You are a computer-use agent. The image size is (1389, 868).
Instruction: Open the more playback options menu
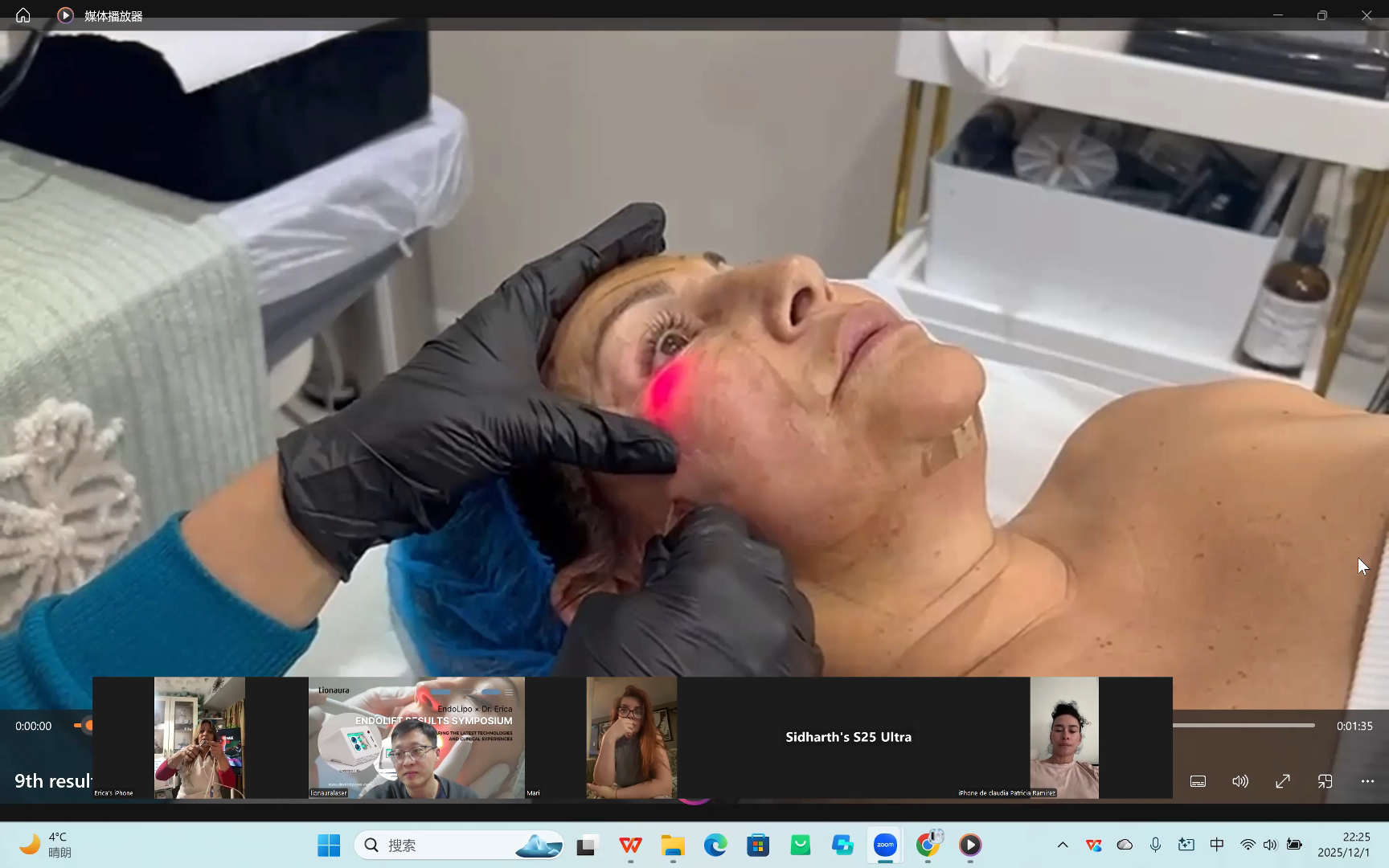[1366, 780]
